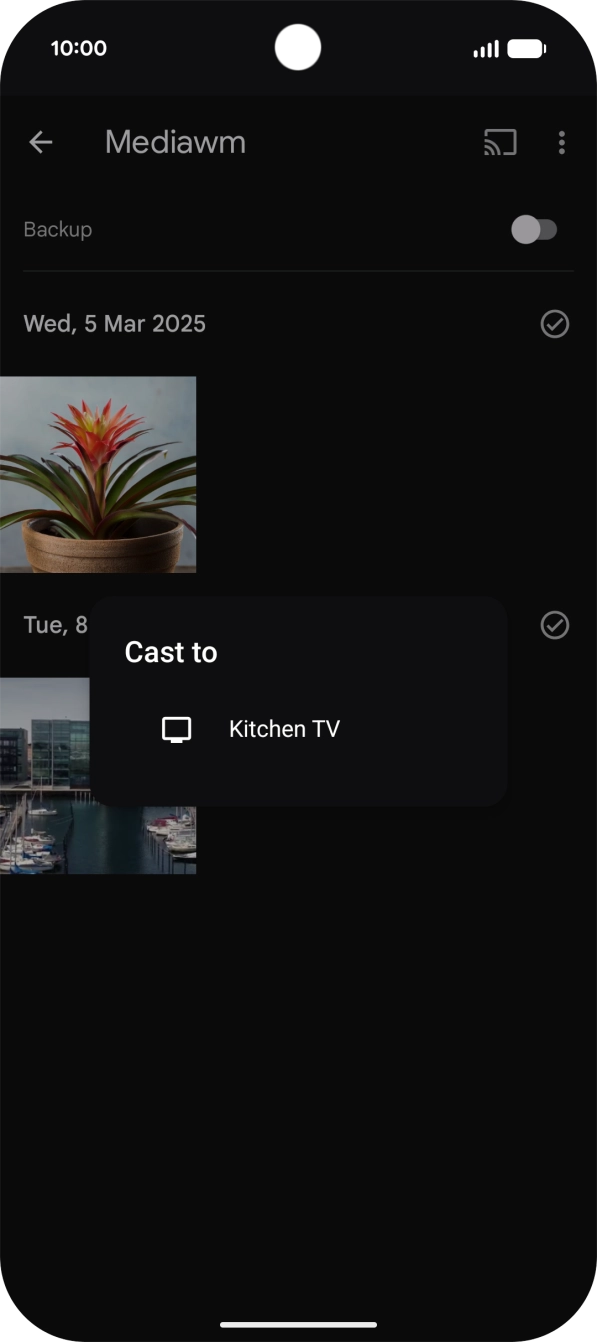Click the Cast to dialog title
Screen dimensions: 597x1342
(171, 652)
